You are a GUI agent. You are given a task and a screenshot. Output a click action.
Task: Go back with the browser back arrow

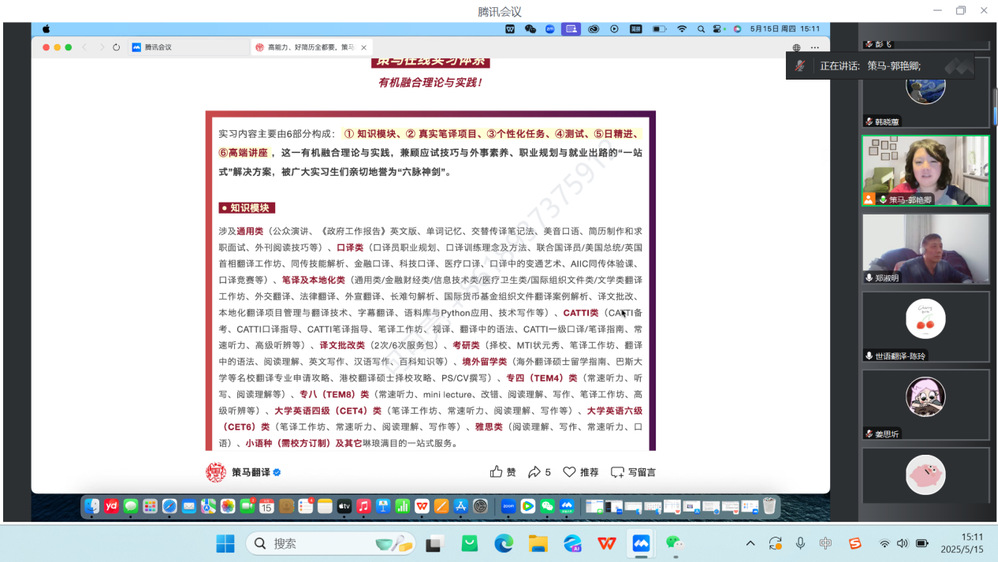click(85, 47)
